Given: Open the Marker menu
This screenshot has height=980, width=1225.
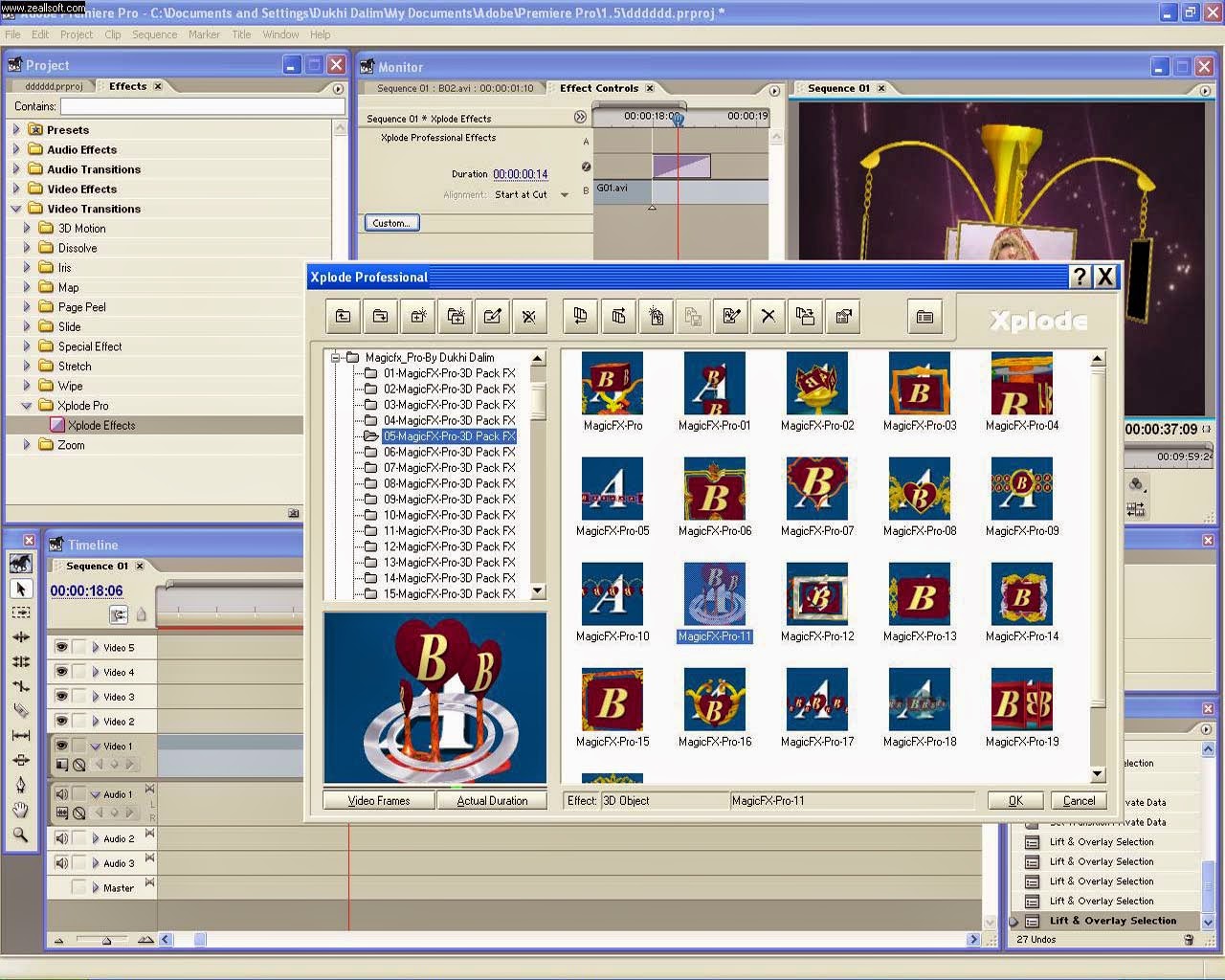Looking at the screenshot, I should pyautogui.click(x=204, y=34).
